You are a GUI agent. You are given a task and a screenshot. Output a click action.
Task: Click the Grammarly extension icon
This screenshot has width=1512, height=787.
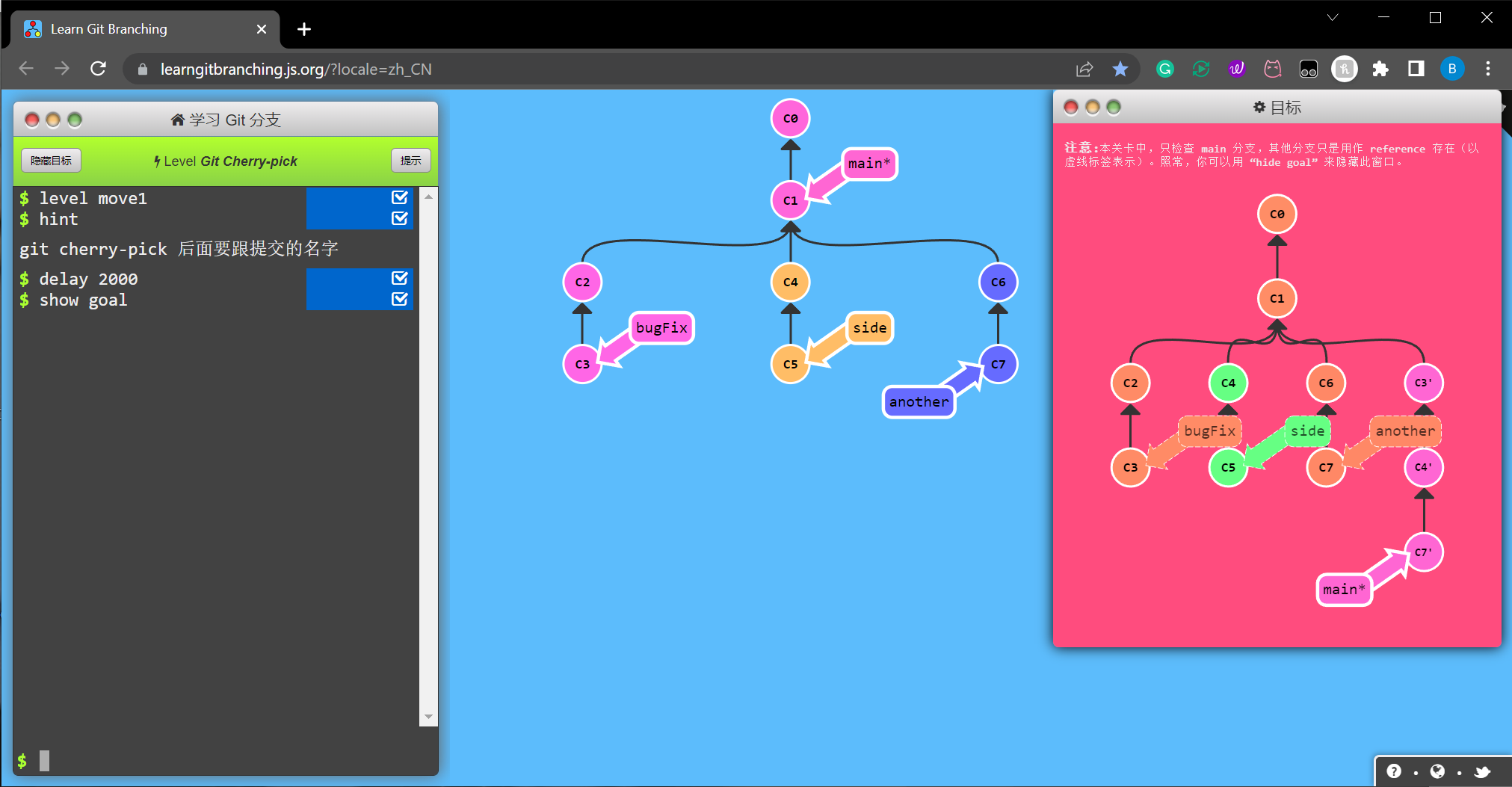1164,69
